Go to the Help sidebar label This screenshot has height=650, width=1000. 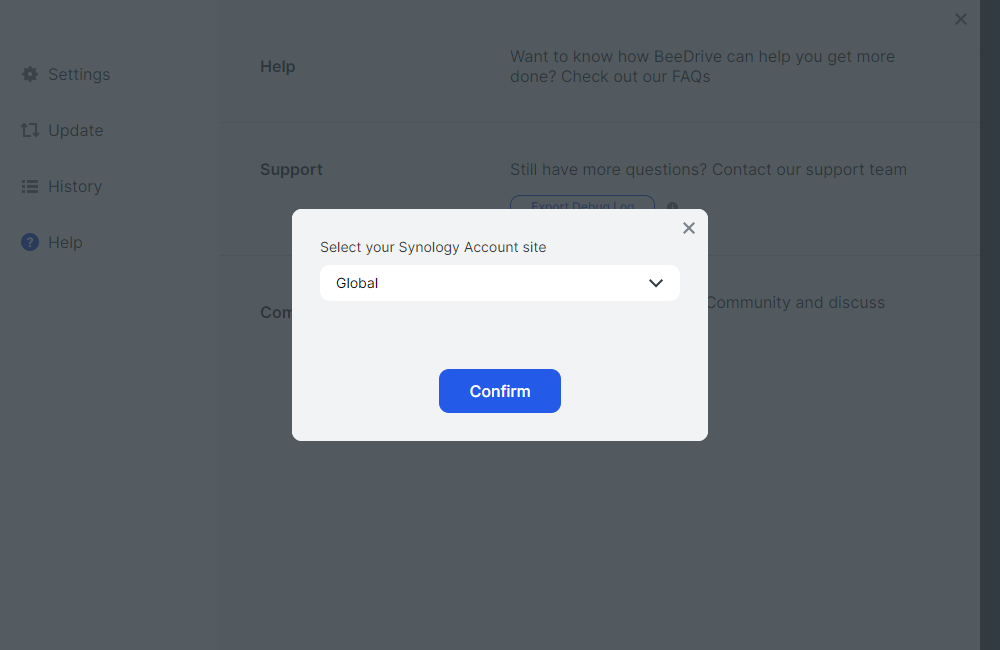(x=65, y=242)
